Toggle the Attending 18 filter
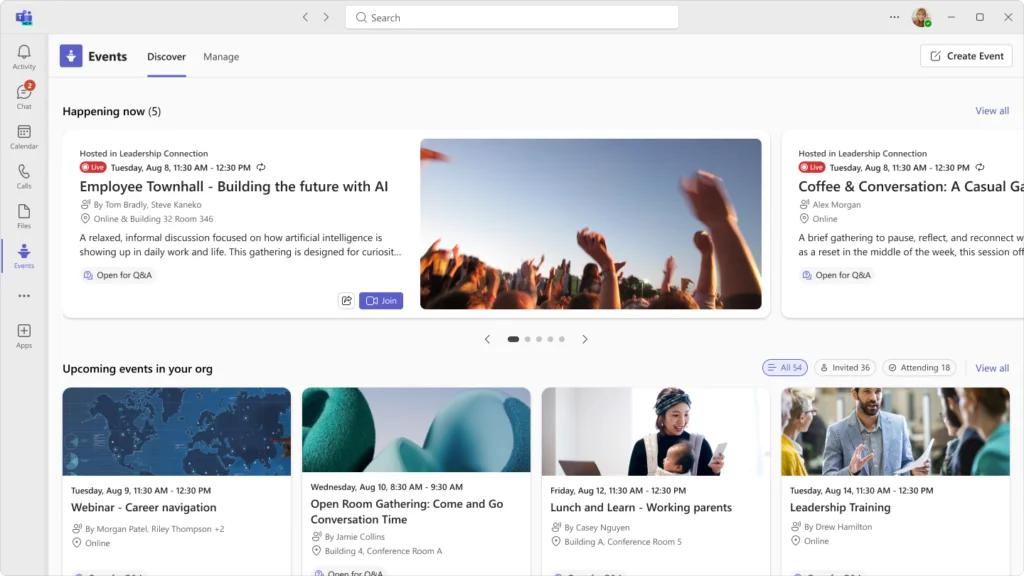Image resolution: width=1024 pixels, height=576 pixels. click(918, 368)
